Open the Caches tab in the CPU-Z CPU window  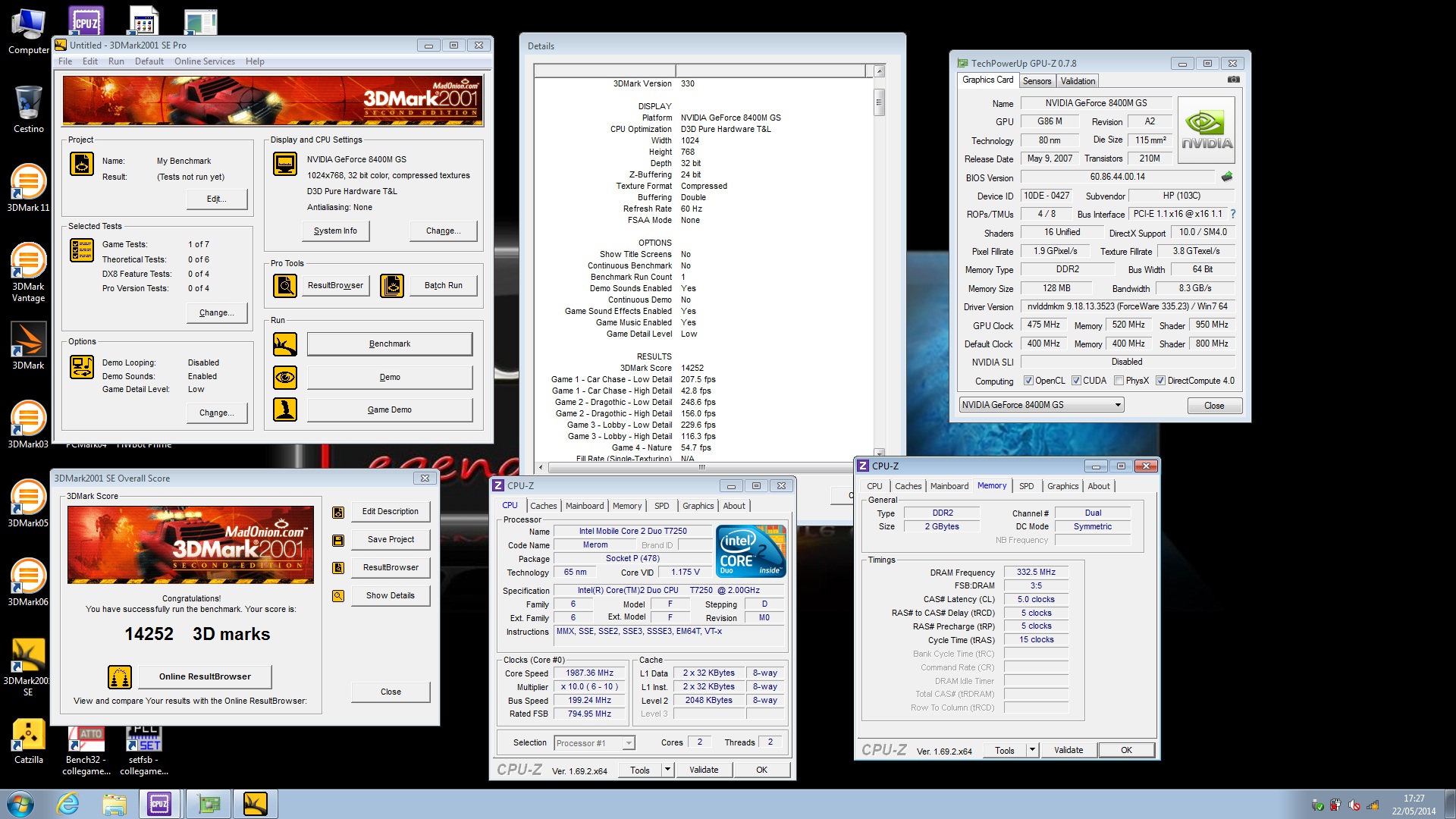click(x=543, y=506)
